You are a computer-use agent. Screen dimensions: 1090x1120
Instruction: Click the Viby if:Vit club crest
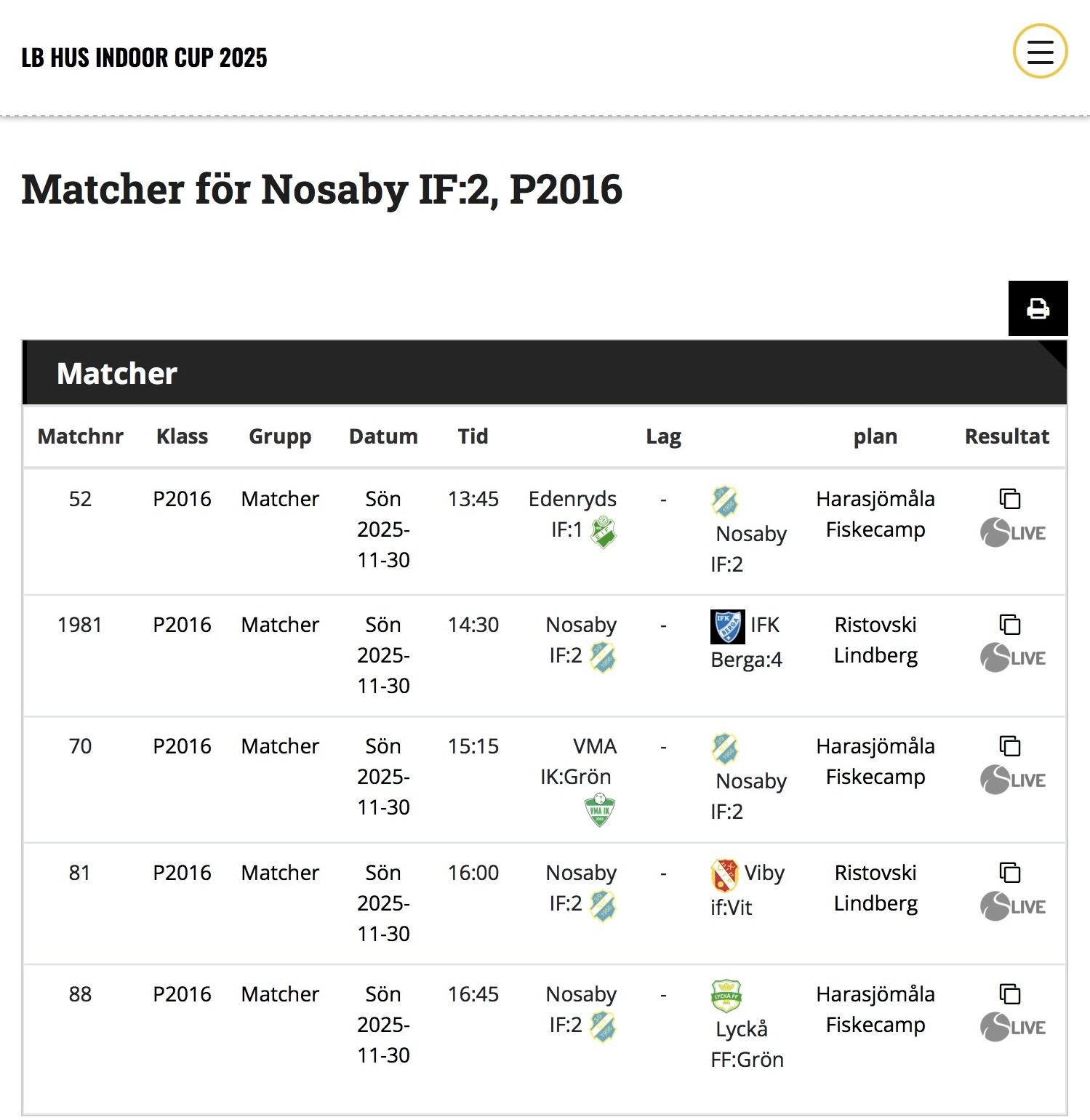(725, 875)
